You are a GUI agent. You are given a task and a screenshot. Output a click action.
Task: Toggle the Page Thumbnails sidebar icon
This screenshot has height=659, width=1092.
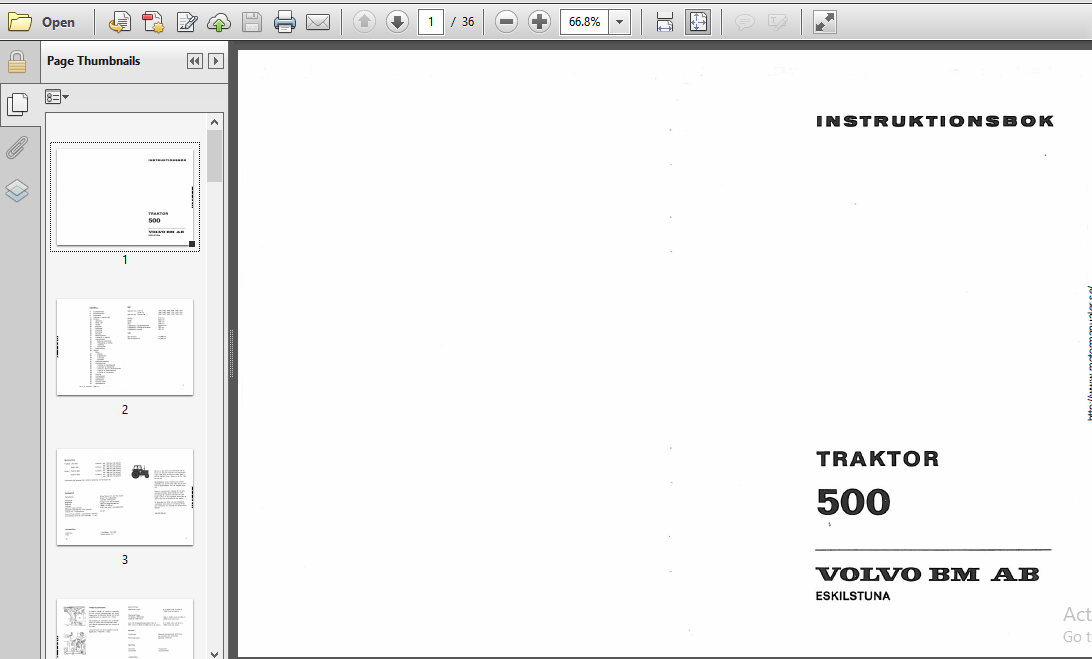pos(17,105)
